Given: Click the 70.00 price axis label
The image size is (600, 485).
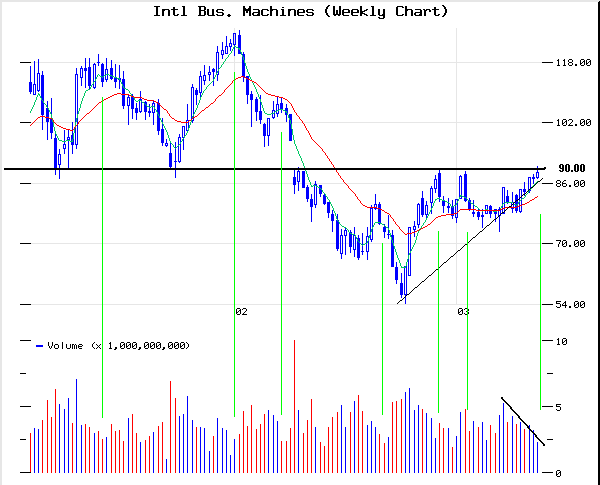Looking at the screenshot, I should (x=570, y=243).
